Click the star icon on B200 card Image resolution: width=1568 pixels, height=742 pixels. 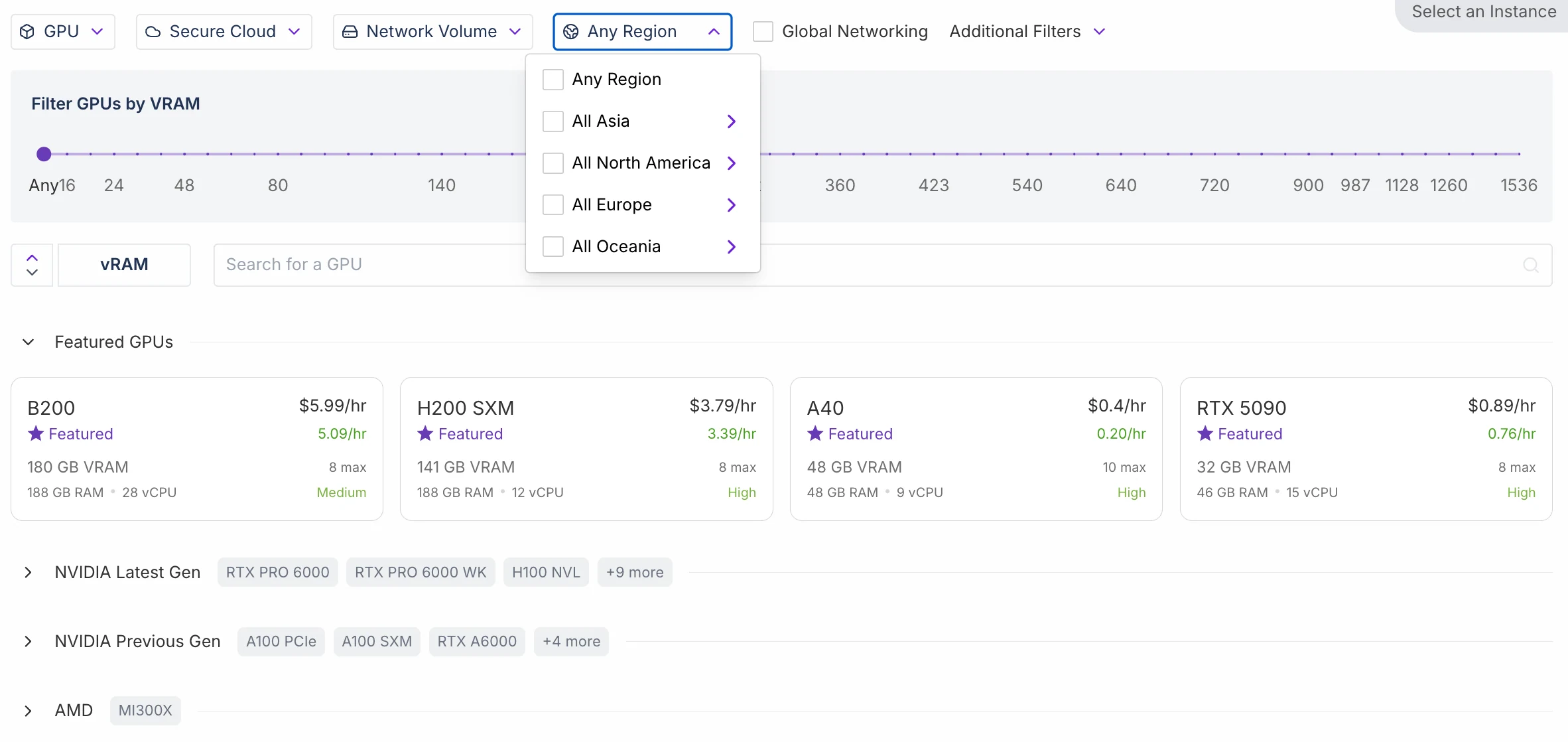36,434
